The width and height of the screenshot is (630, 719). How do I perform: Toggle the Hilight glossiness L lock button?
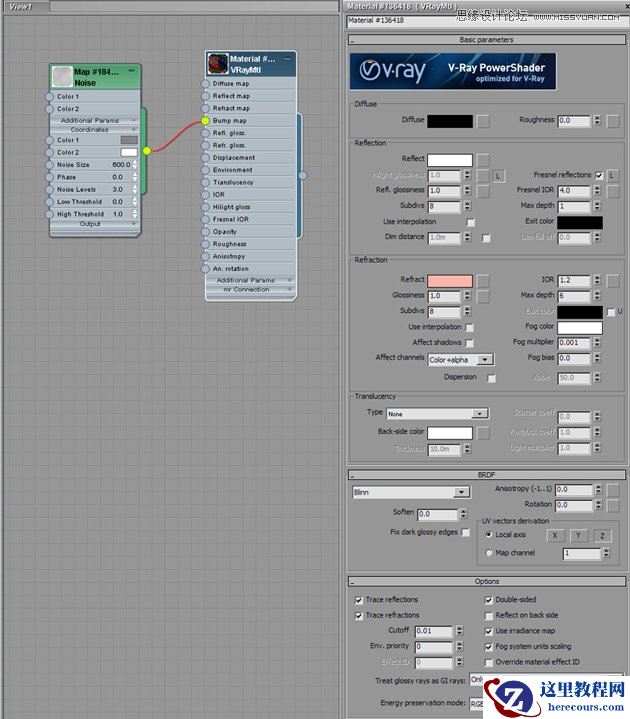498,176
